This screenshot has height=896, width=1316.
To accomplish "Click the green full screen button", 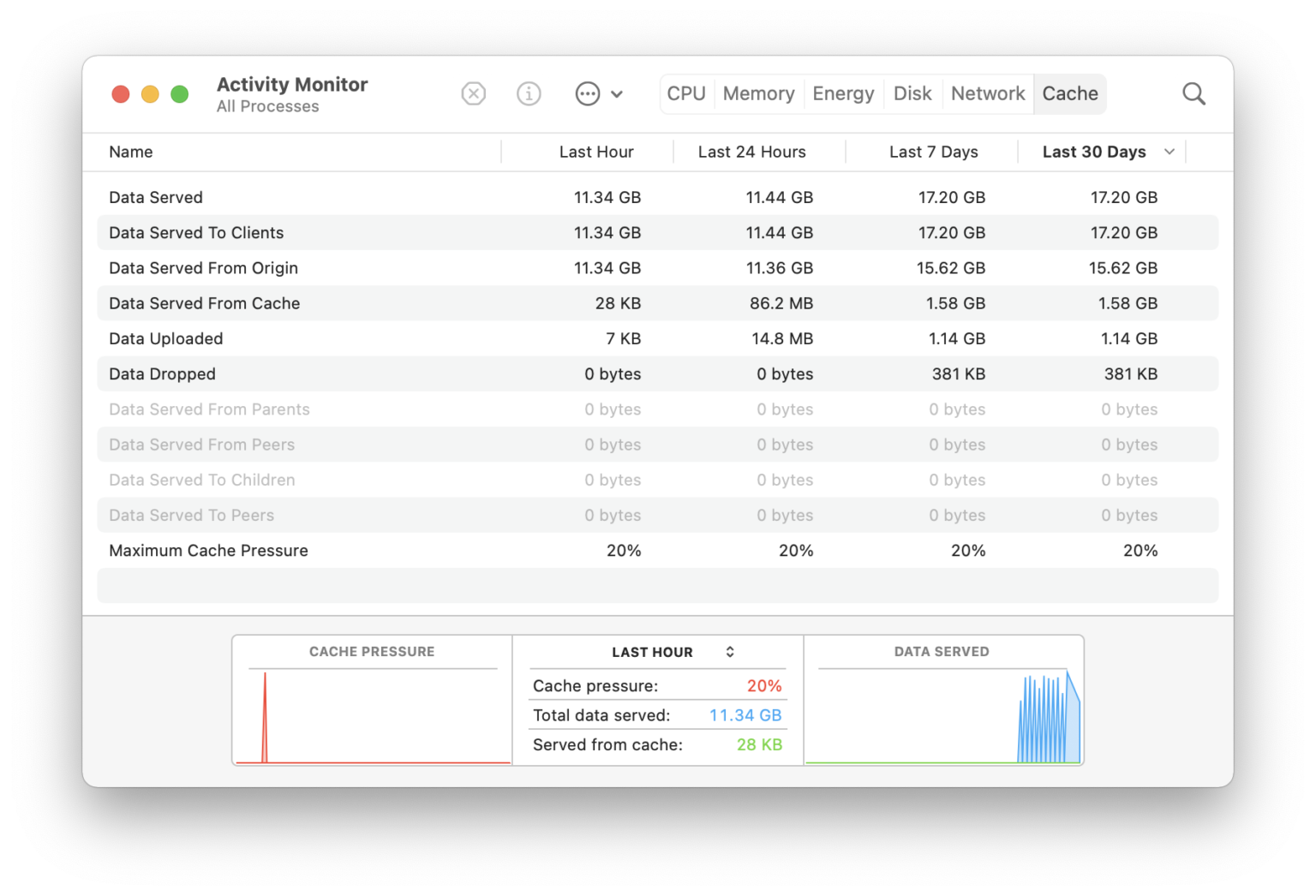I will 179,94.
